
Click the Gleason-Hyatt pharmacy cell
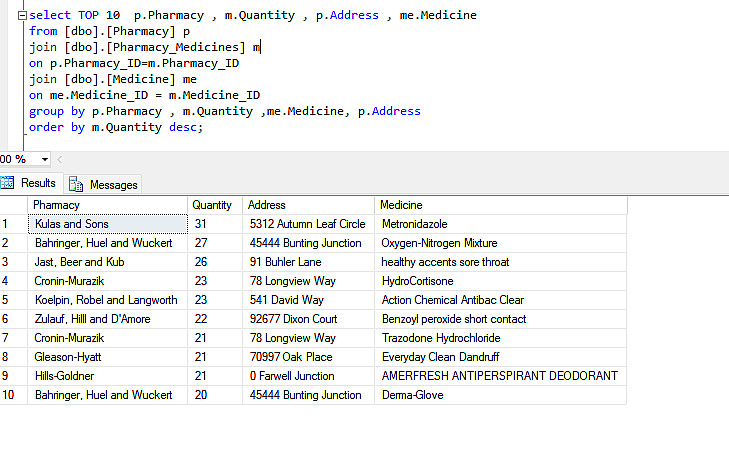(x=70, y=357)
